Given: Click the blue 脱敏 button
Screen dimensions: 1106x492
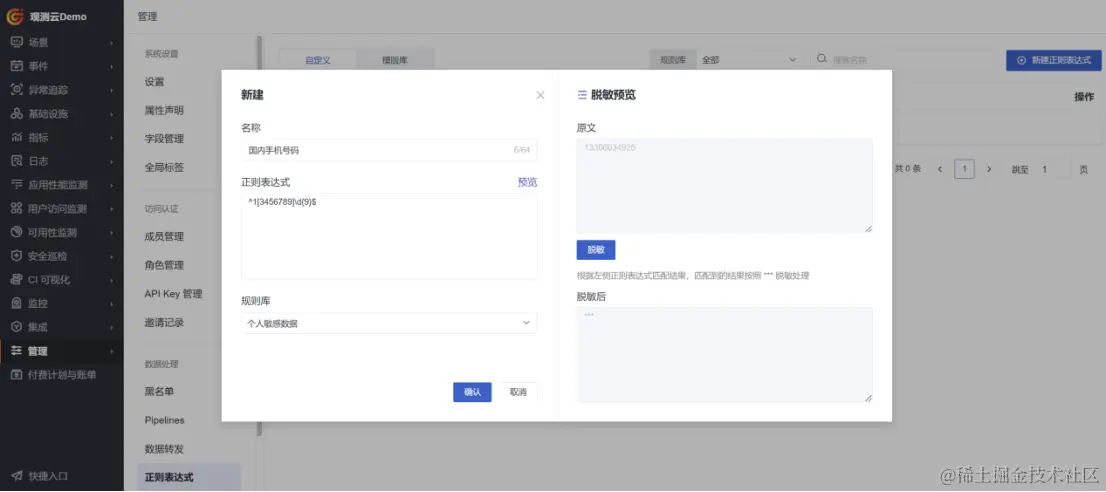Looking at the screenshot, I should [x=596, y=250].
